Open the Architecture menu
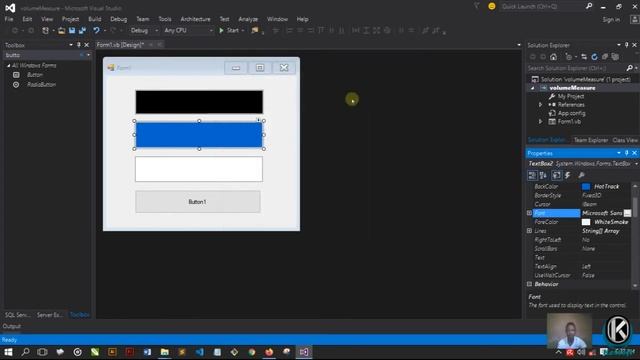The width and height of the screenshot is (640, 360). pos(195,19)
